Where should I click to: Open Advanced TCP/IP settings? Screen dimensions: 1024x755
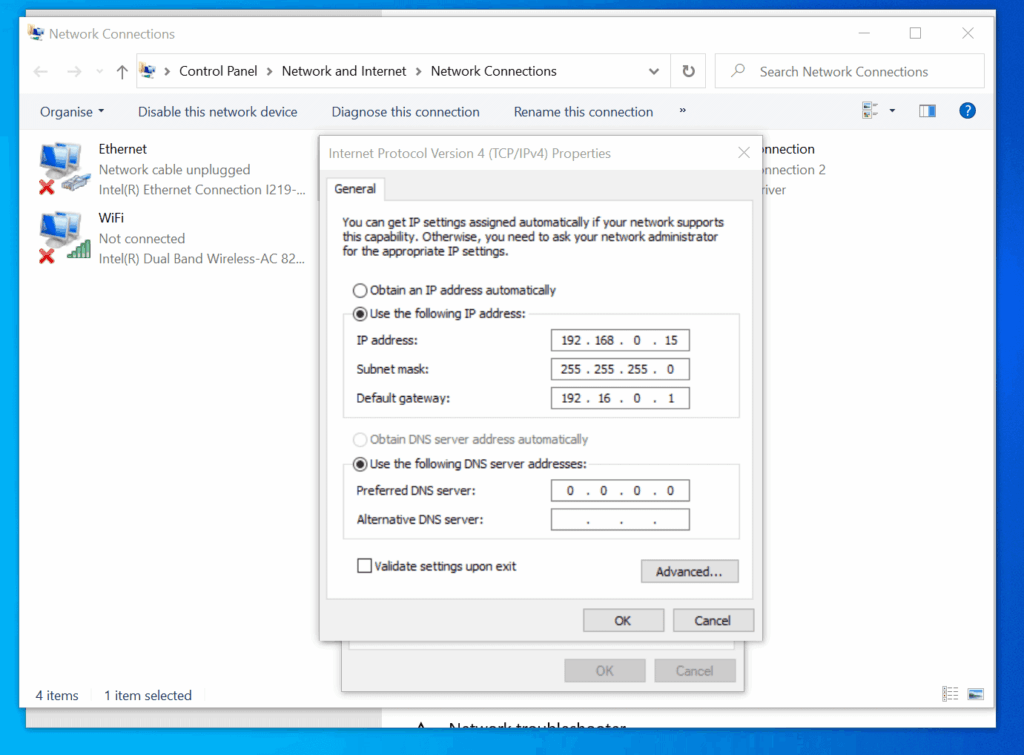click(690, 571)
